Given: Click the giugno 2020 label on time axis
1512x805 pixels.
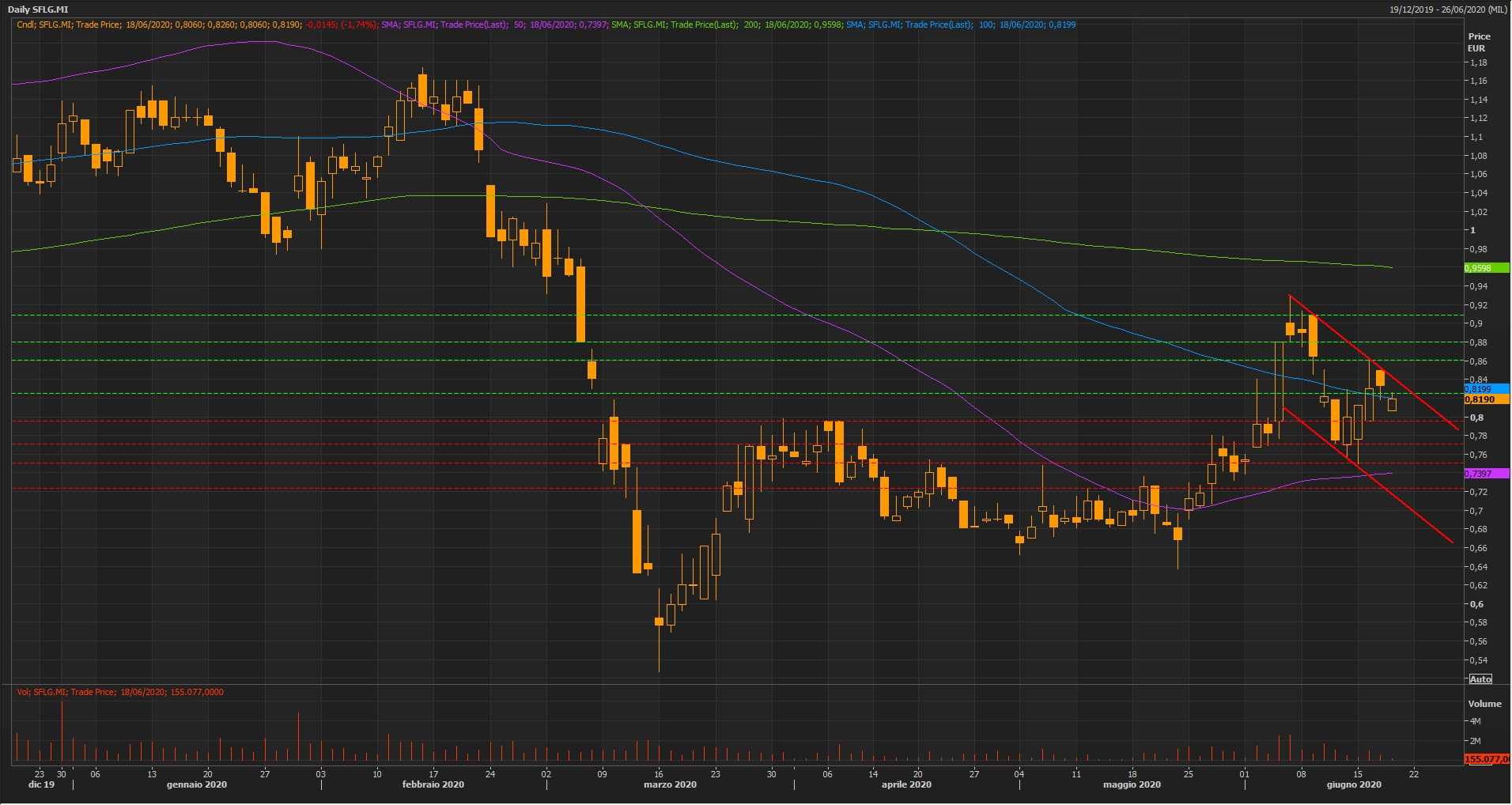Looking at the screenshot, I should coord(1354,784).
